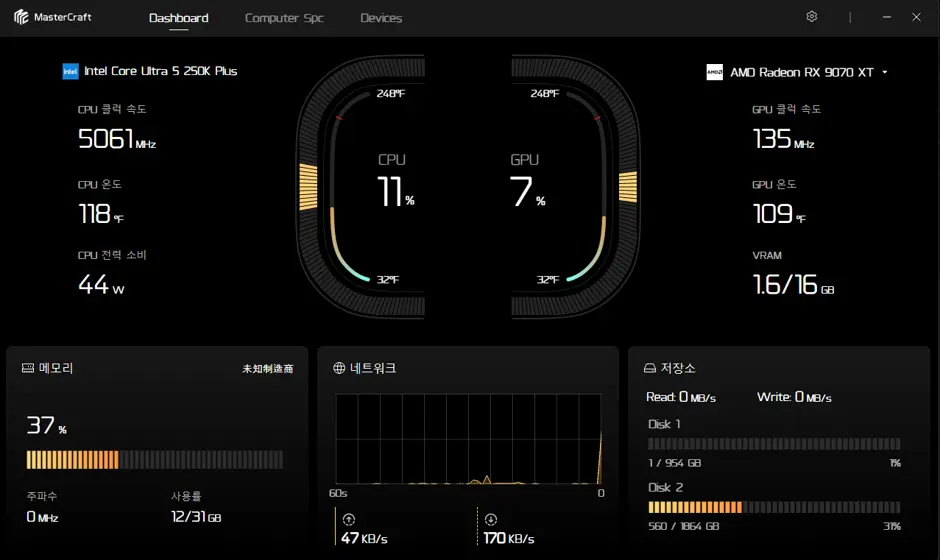The image size is (940, 560).
Task: Click the upload arrow icon above 47 KB/s
Action: point(349,519)
